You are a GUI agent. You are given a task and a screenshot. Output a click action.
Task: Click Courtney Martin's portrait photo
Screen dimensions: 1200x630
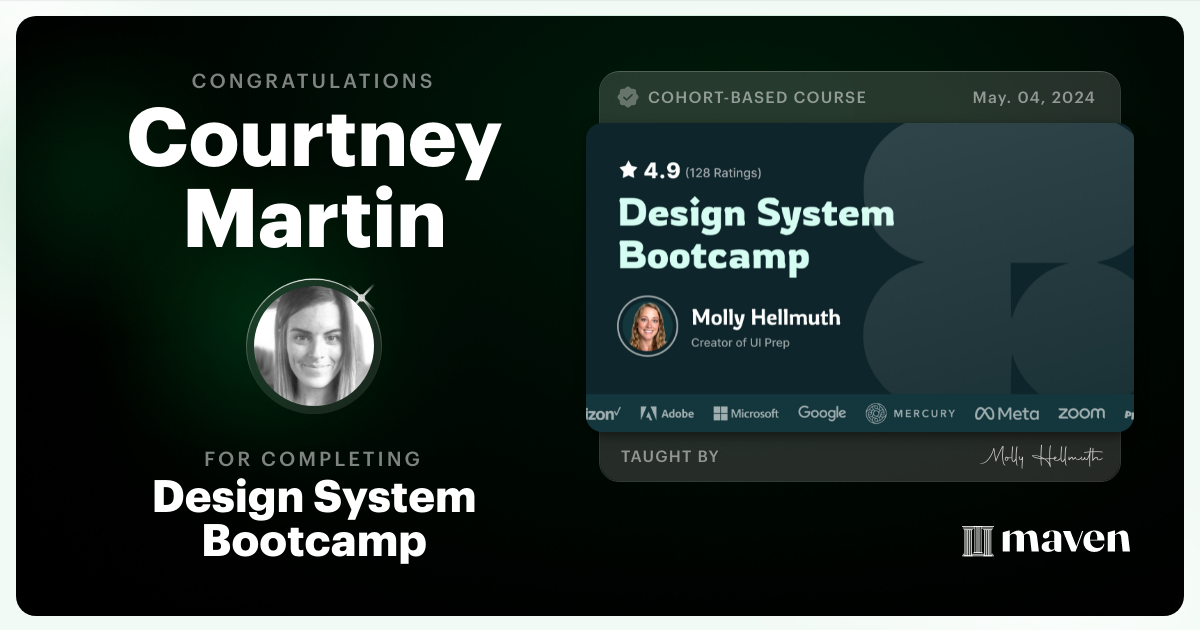314,345
